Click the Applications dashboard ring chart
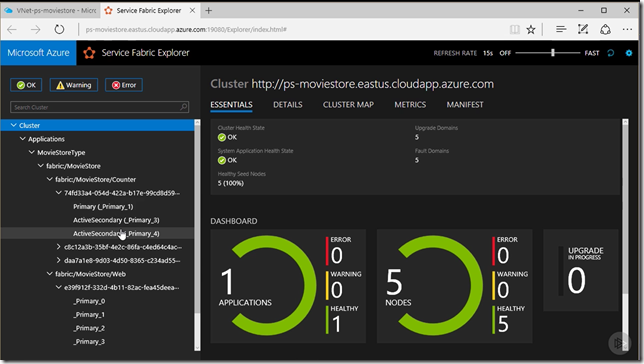Screen dimensions: 644x364 click(273, 285)
